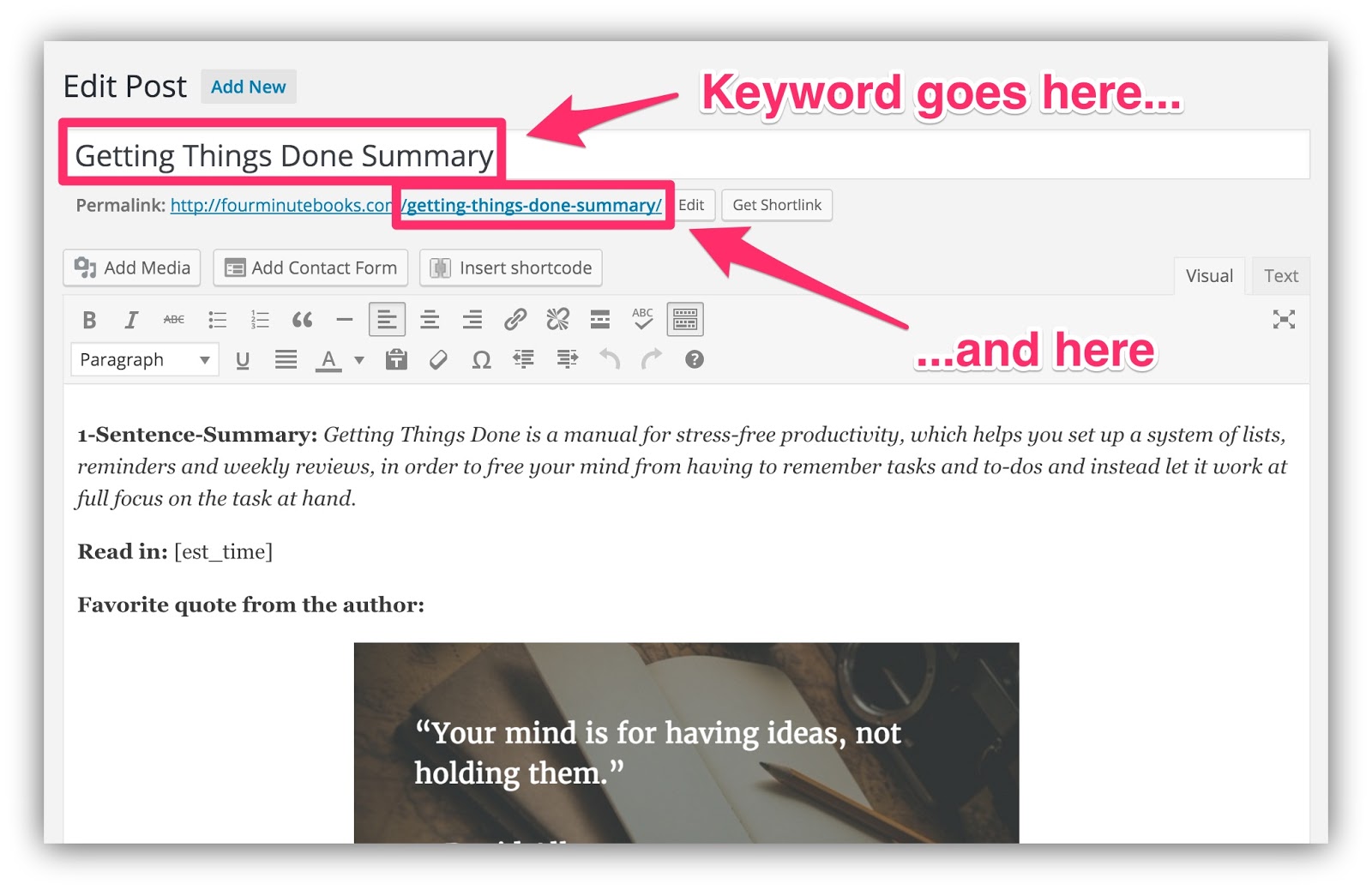
Task: Edit the permalink slug
Action: (x=691, y=205)
